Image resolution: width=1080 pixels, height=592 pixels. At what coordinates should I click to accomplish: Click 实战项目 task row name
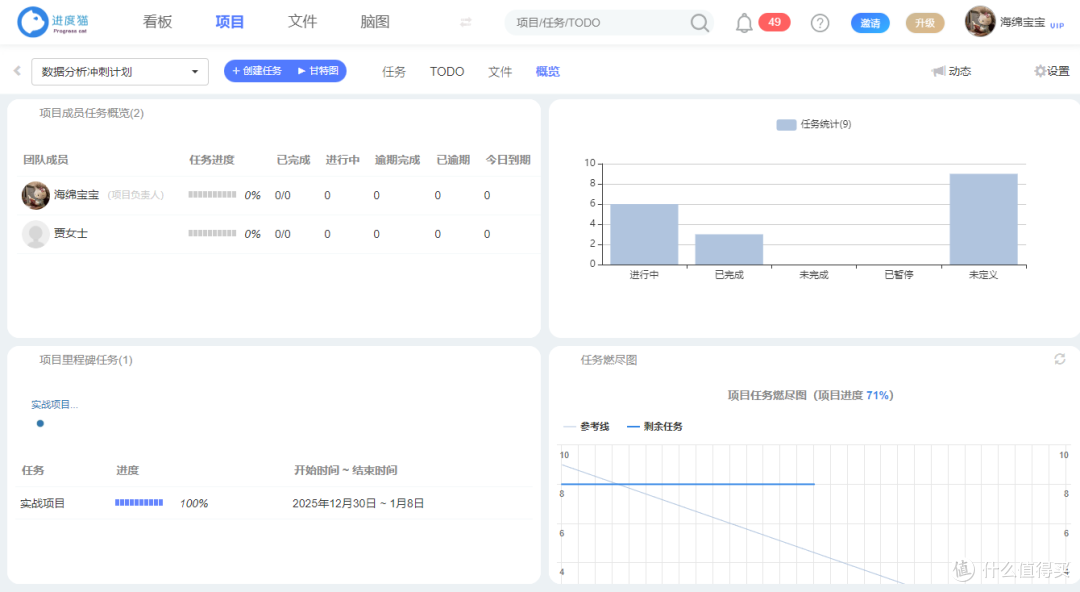43,504
